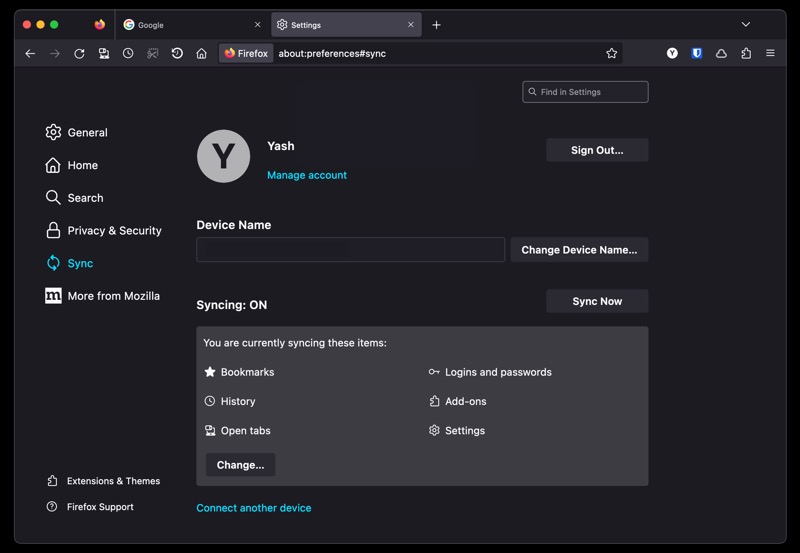Open a new tab with plus
The width and height of the screenshot is (800, 553).
tap(436, 24)
